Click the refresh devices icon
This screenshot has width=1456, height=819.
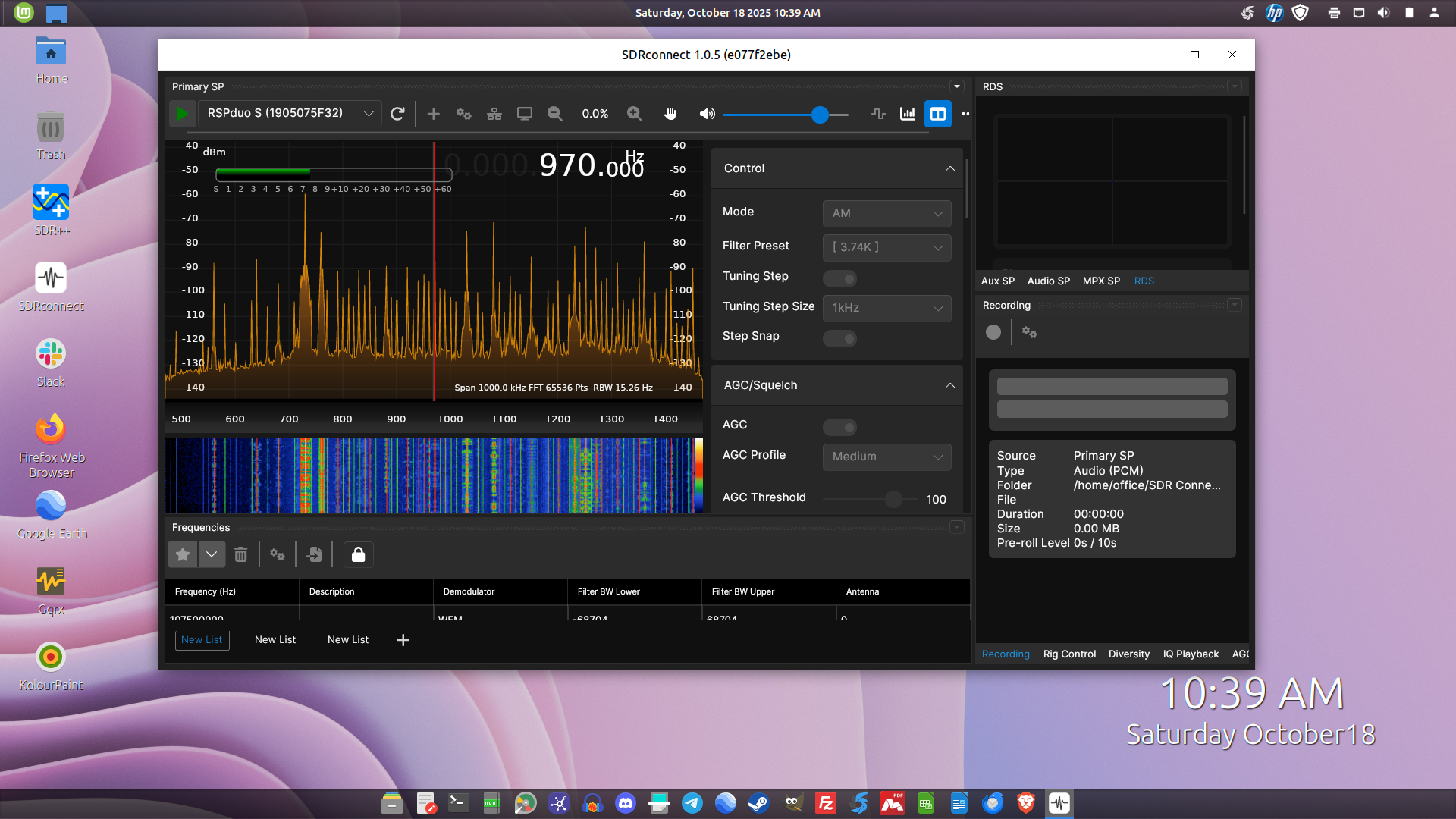[397, 114]
